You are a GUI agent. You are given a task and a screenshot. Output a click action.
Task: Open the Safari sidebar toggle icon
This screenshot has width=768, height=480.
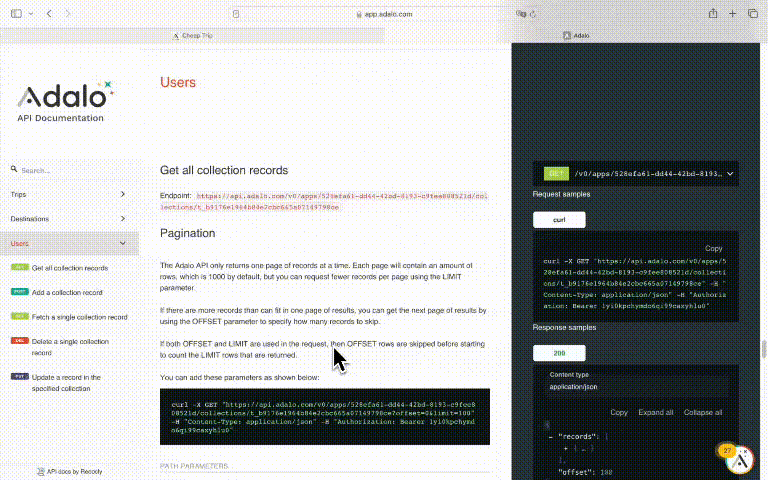[x=18, y=14]
